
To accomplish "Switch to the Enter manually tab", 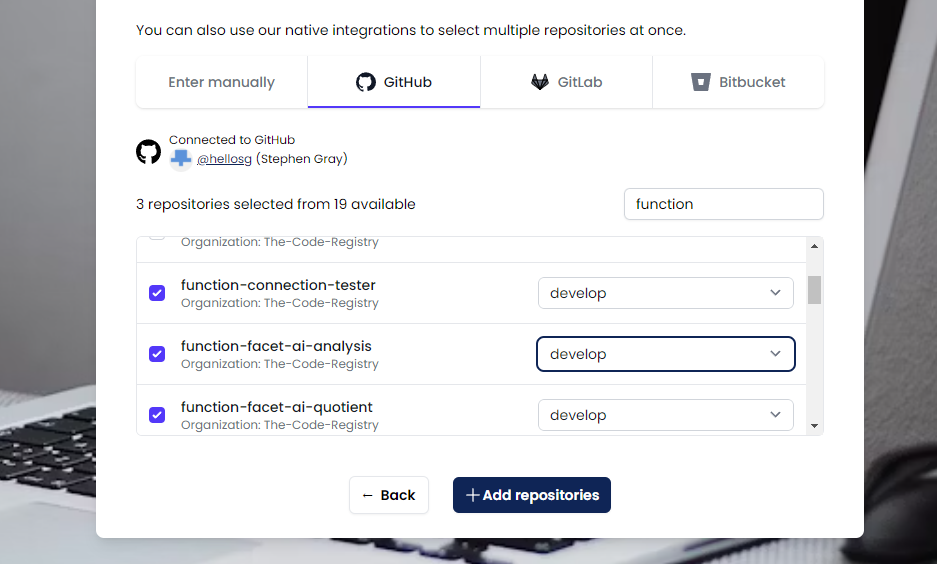I will 222,82.
